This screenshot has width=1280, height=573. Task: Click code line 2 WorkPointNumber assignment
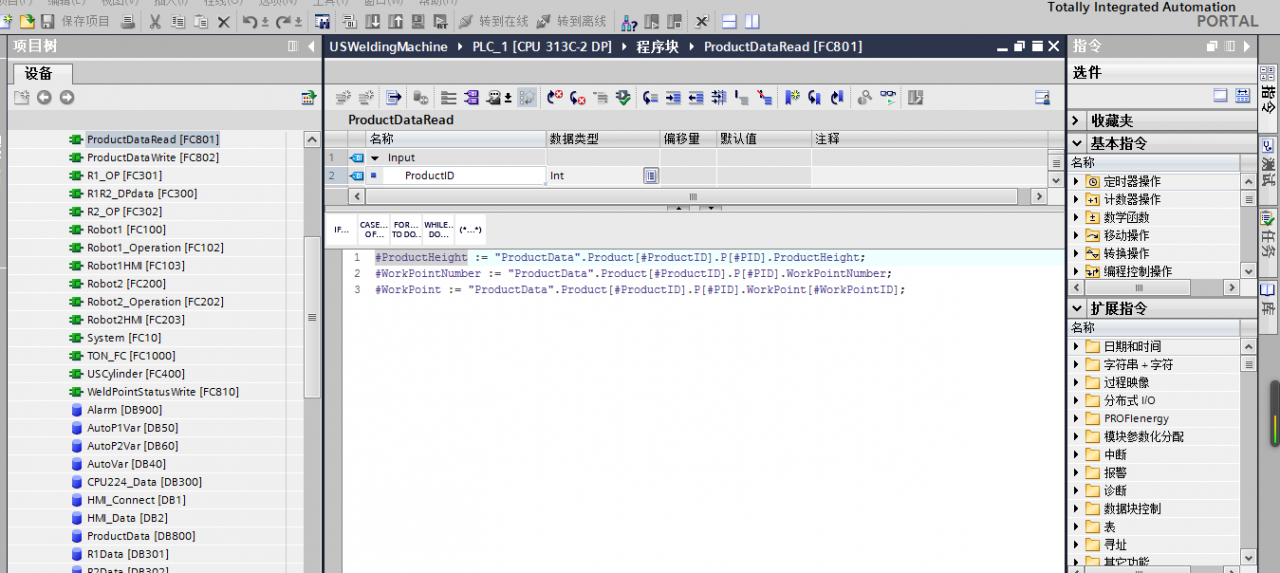633,273
